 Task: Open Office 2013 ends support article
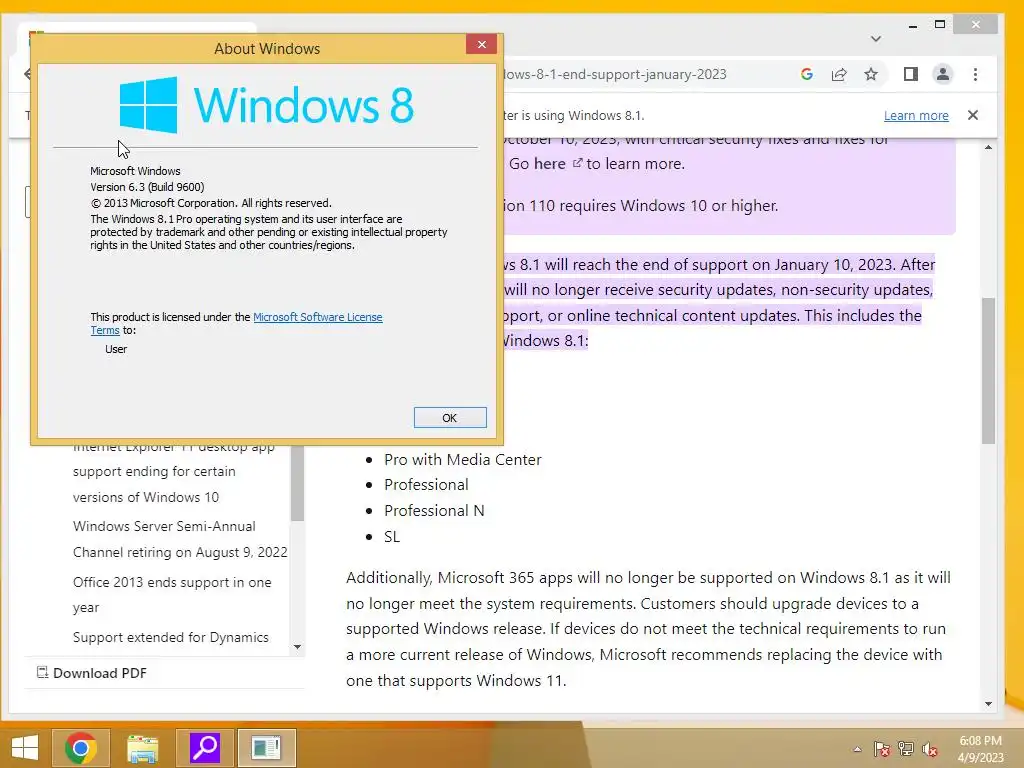click(x=172, y=595)
